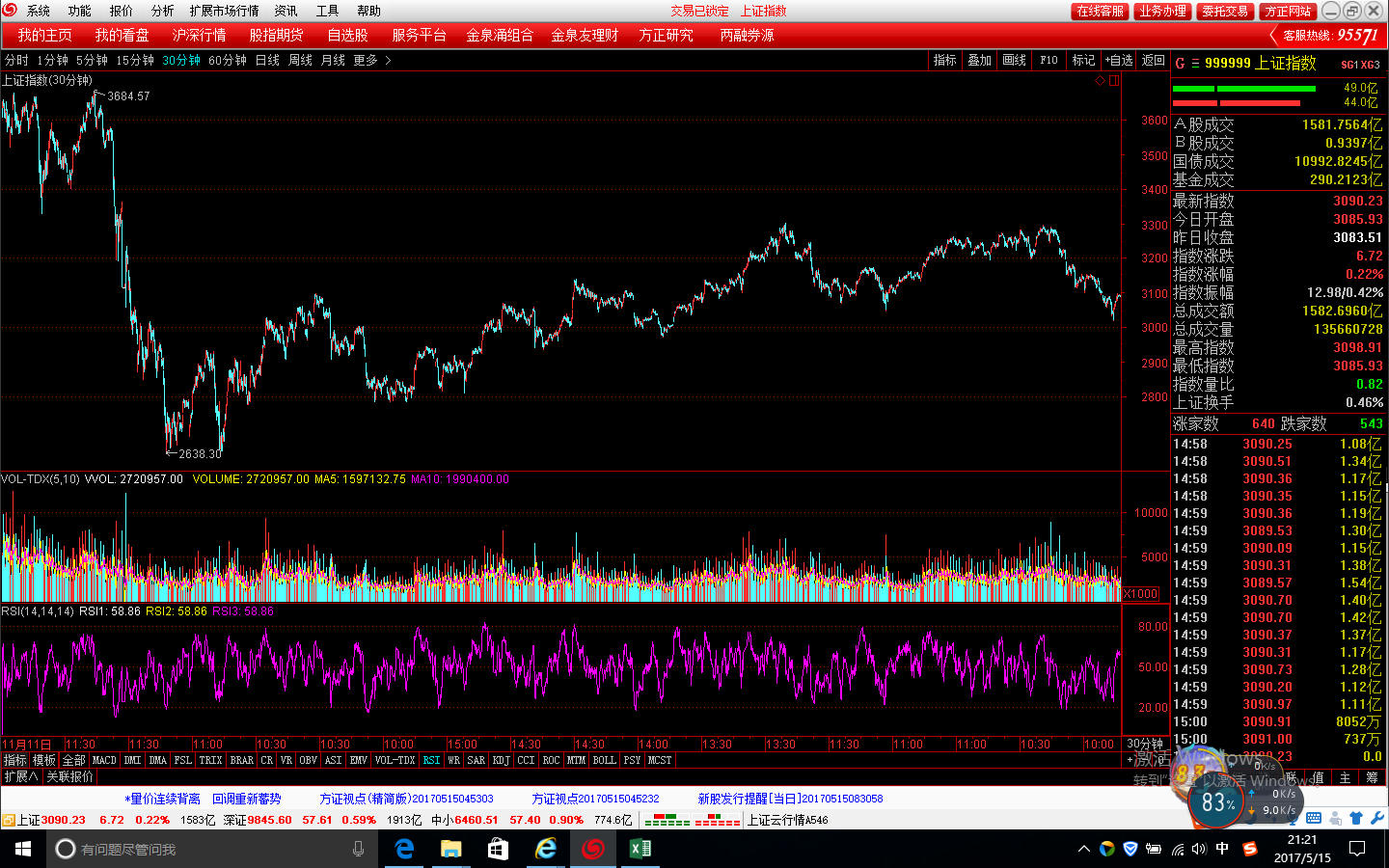Open news link 回调重新蓄势

point(247,799)
